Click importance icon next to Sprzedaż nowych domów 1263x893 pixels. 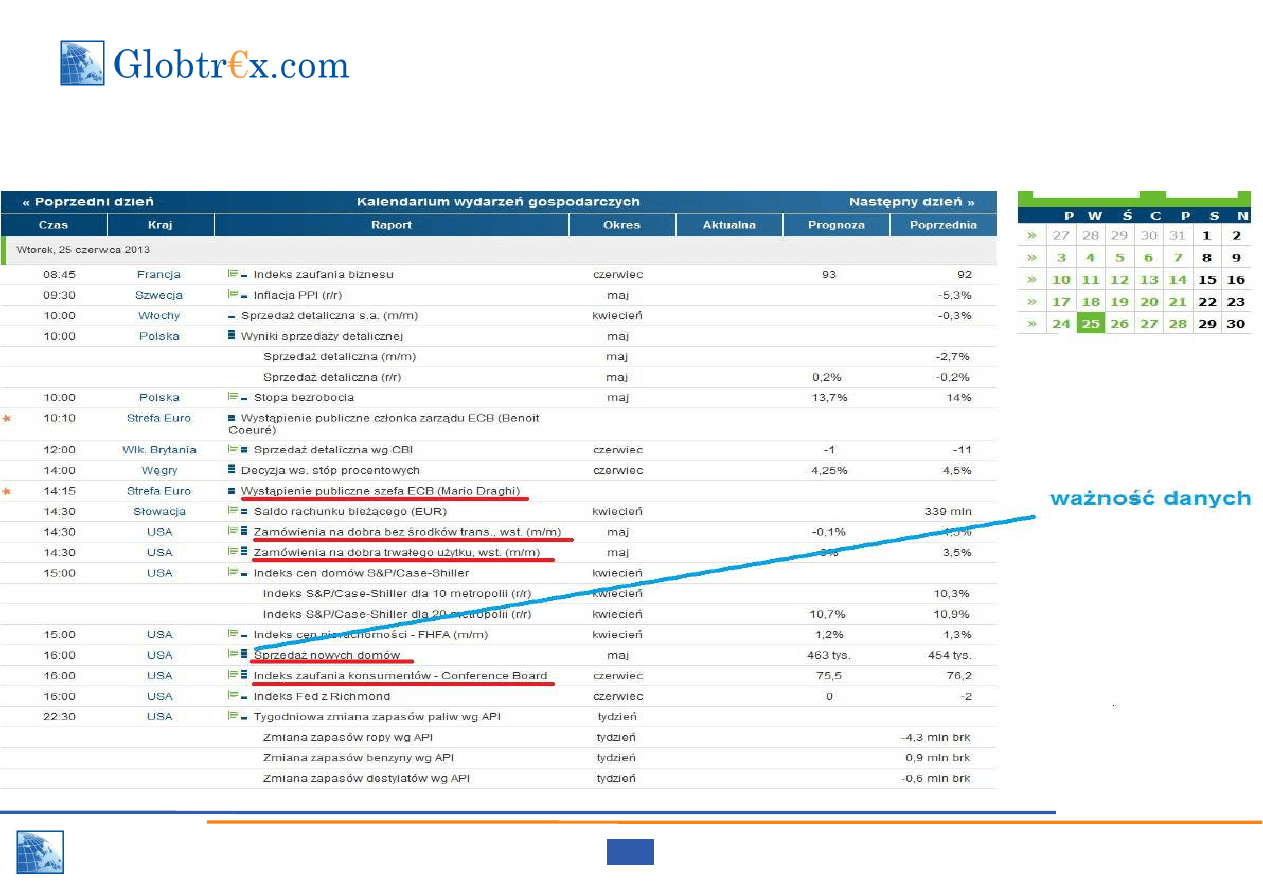[236, 655]
